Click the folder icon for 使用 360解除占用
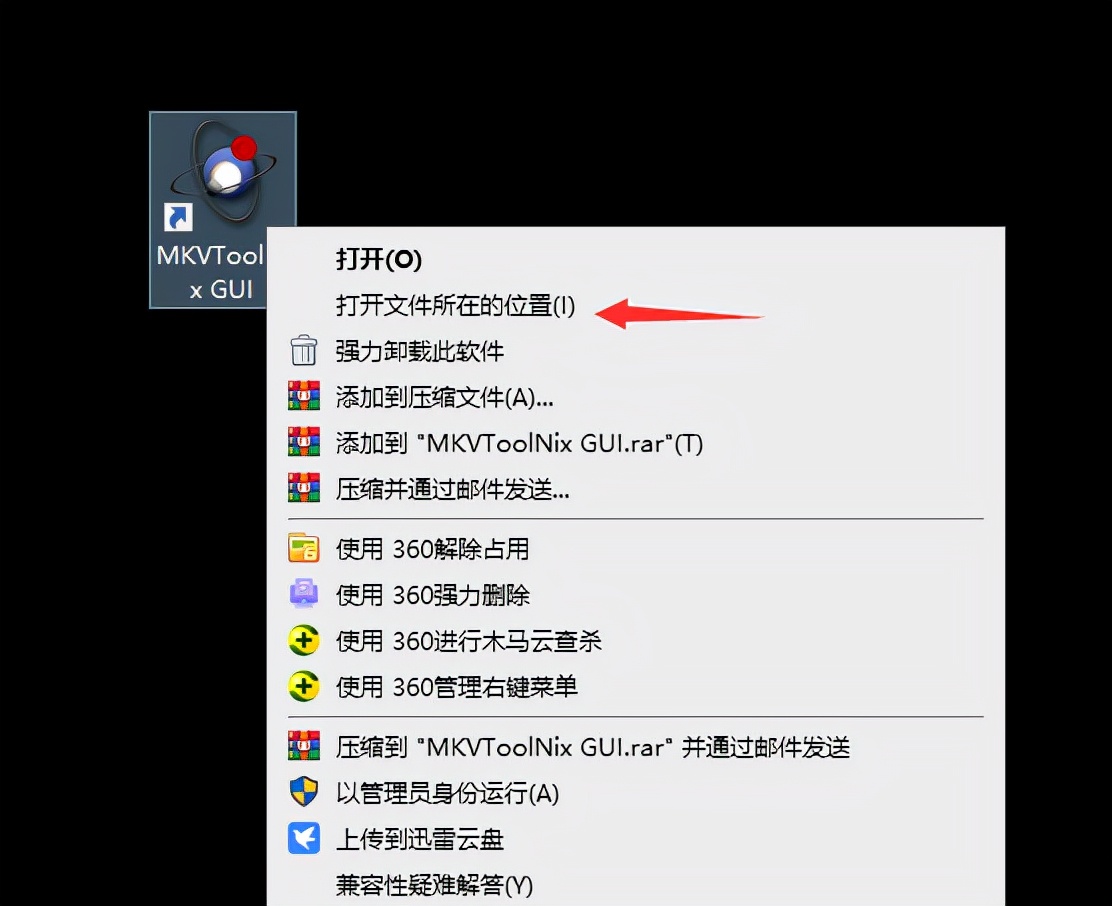This screenshot has width=1112, height=906. click(304, 548)
